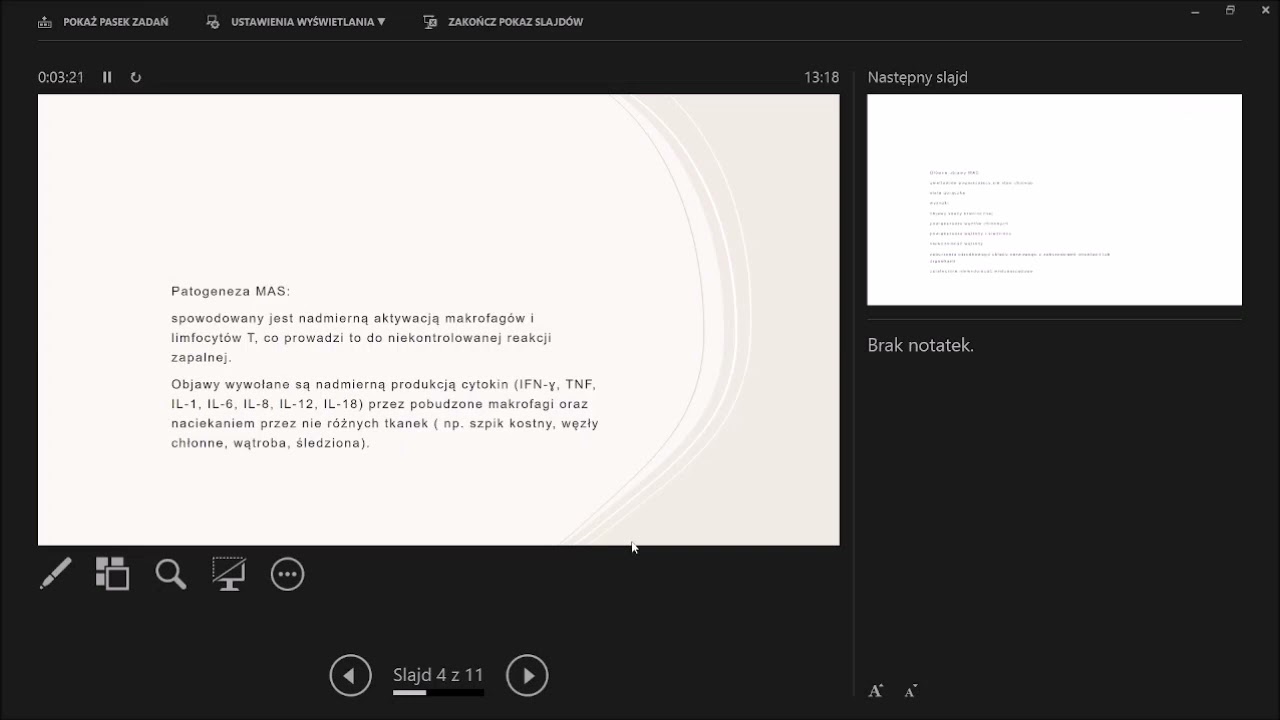This screenshot has height=720, width=1280.
Task: Minimize the presenter view window
Action: (x=1196, y=11)
